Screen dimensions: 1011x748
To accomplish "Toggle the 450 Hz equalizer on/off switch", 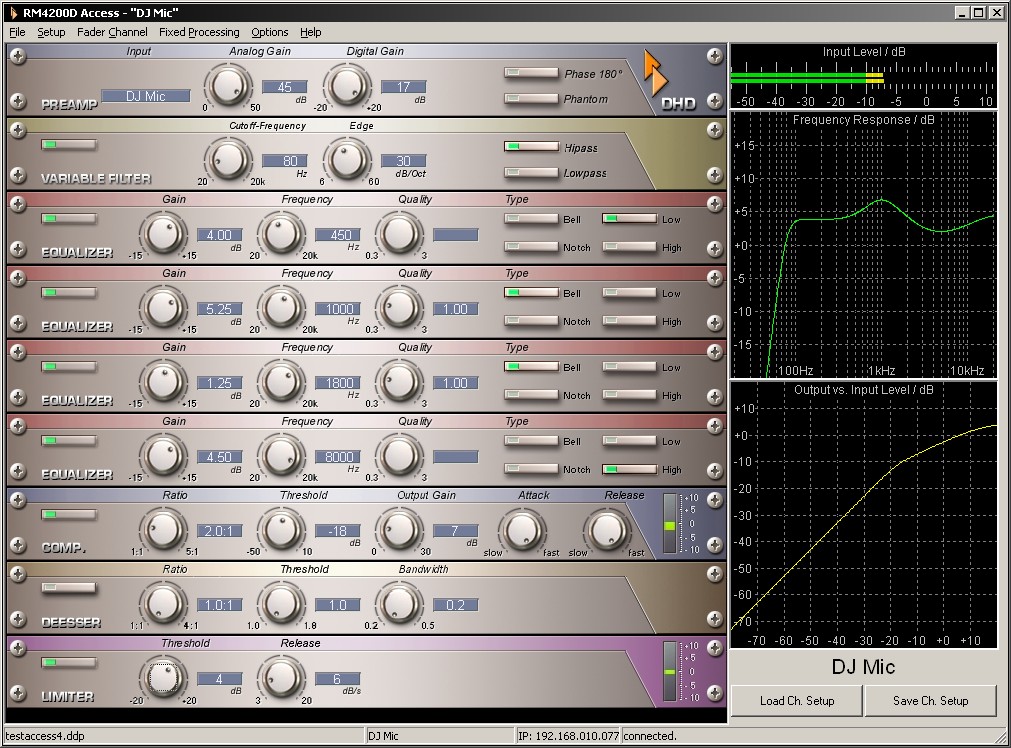I will [69, 219].
